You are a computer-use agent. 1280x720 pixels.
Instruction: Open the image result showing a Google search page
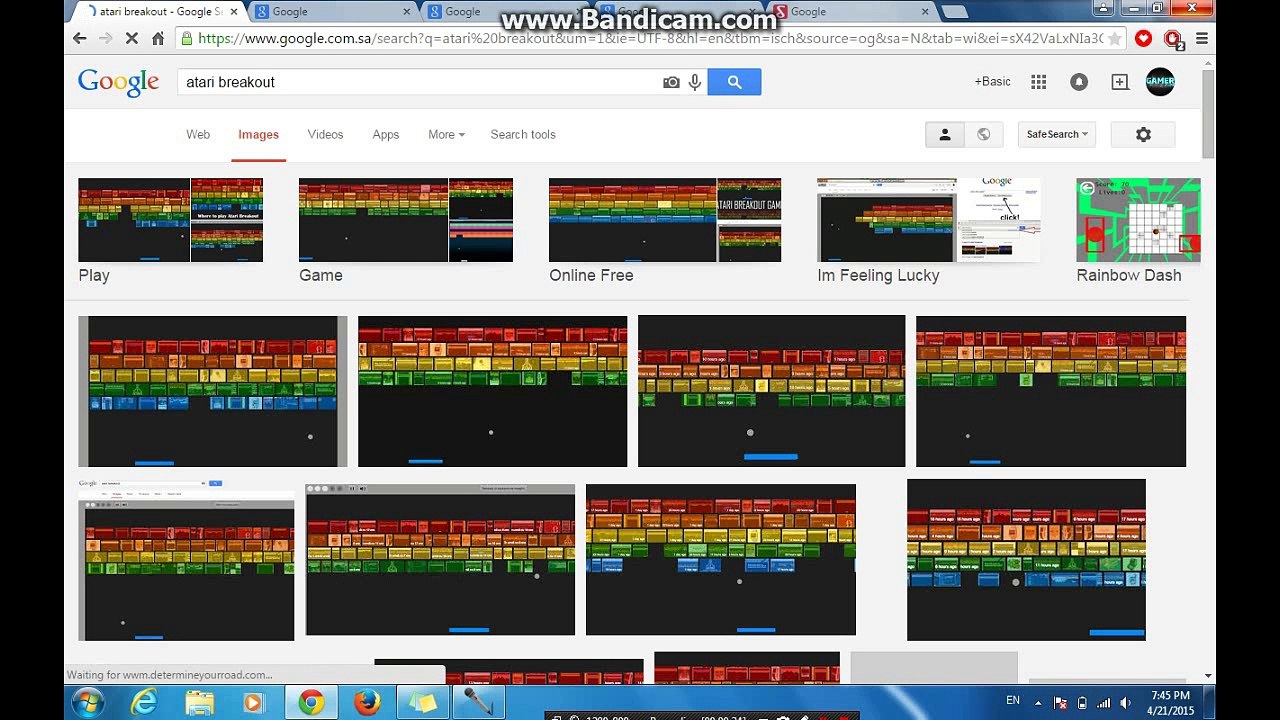click(x=186, y=559)
